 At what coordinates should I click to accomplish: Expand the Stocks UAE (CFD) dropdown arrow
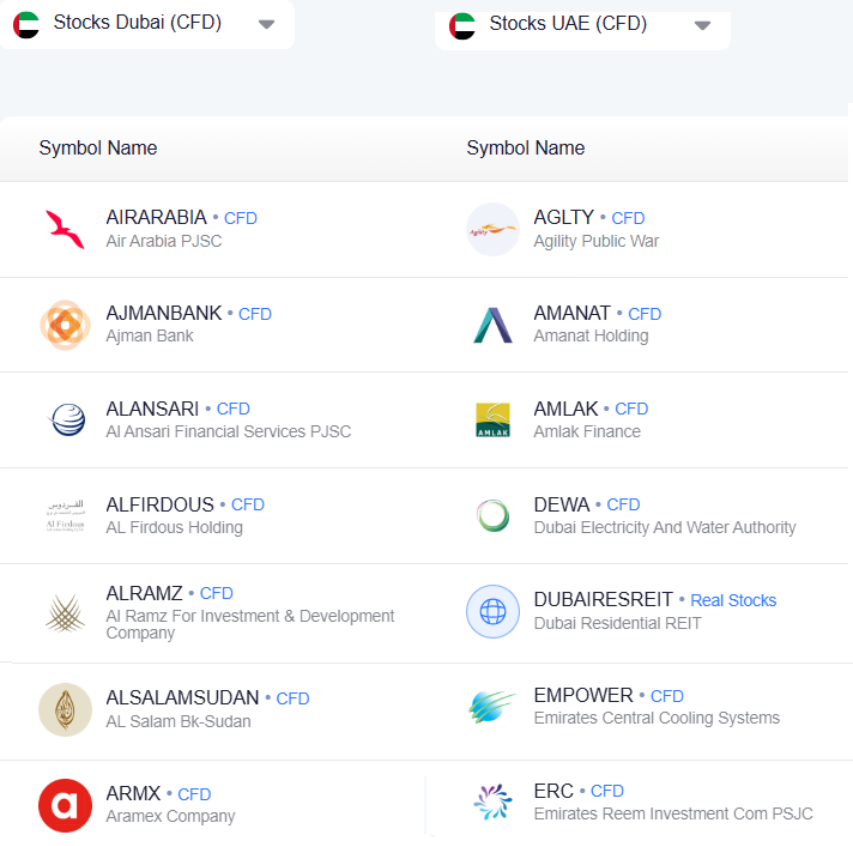(x=702, y=26)
